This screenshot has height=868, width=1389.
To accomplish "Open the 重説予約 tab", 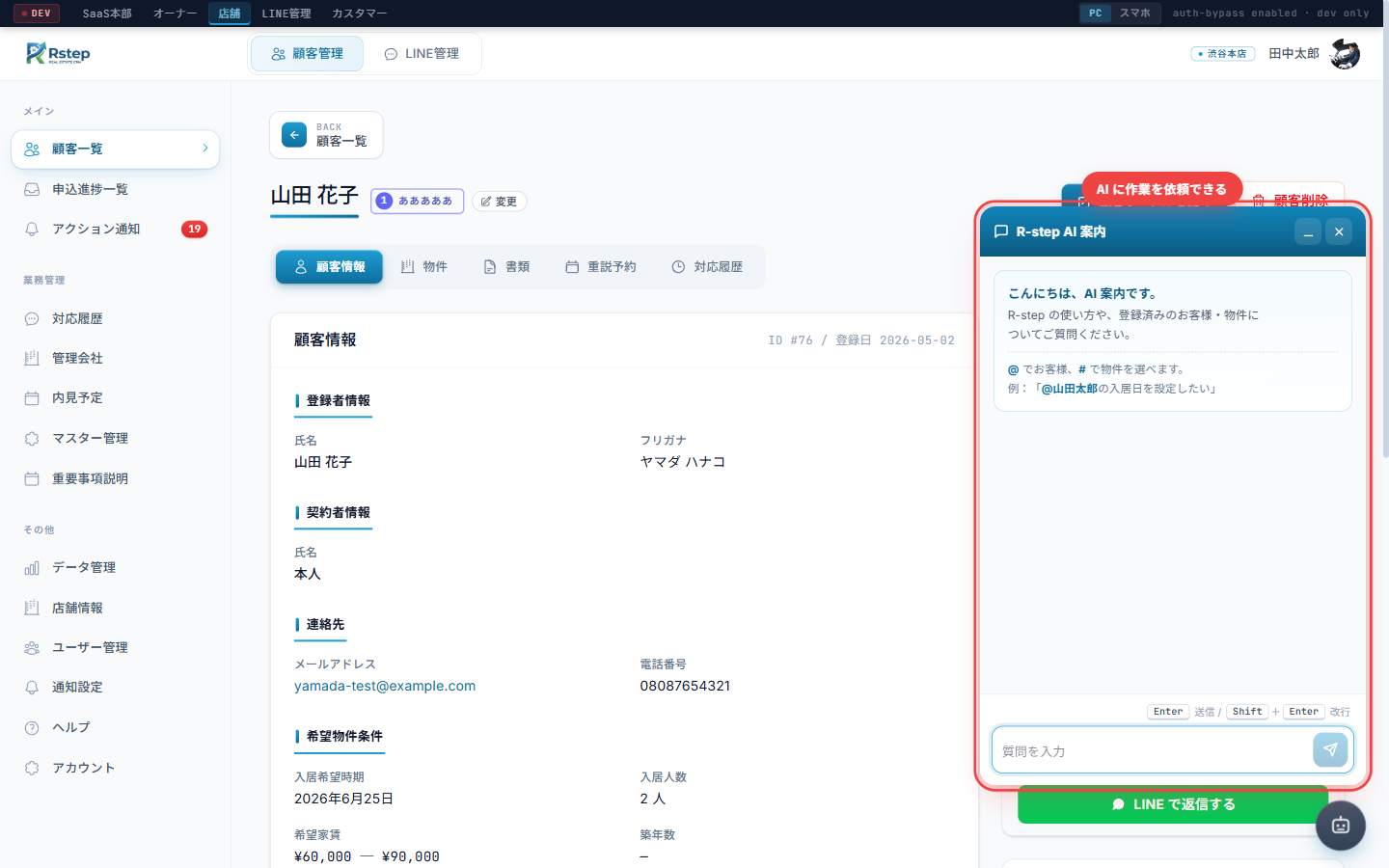I will 601,267.
